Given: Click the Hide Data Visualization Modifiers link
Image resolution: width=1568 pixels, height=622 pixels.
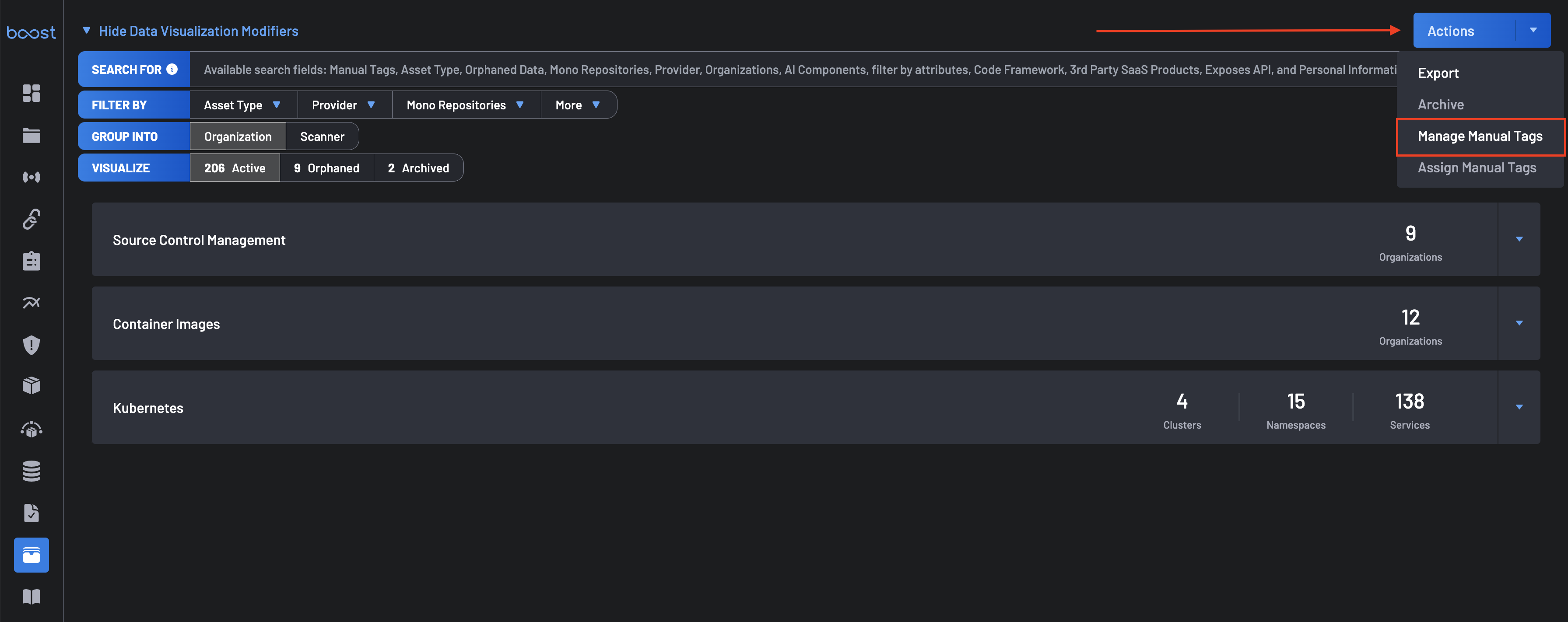Looking at the screenshot, I should 198,31.
